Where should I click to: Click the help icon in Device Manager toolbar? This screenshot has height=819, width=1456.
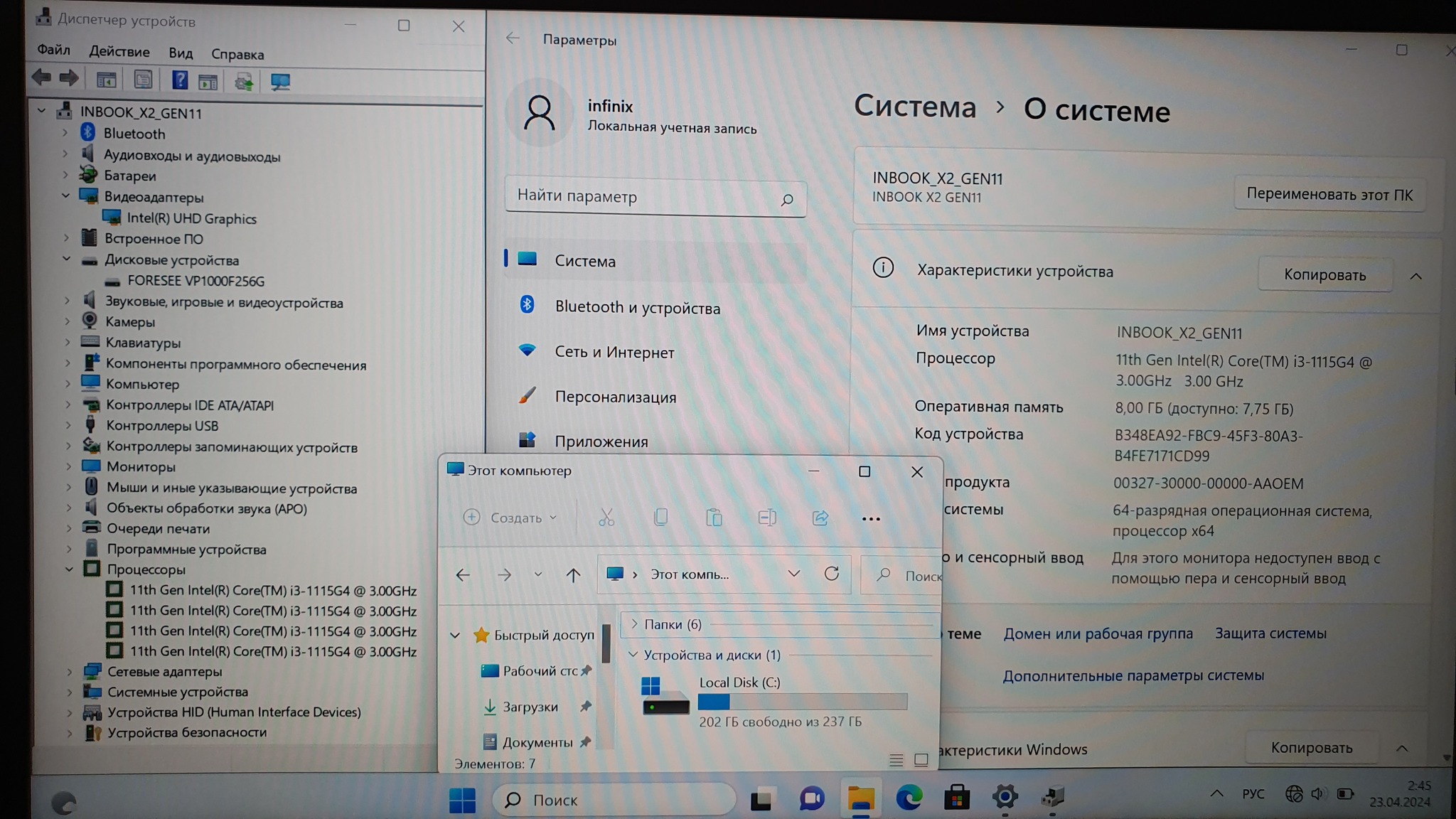click(x=180, y=80)
